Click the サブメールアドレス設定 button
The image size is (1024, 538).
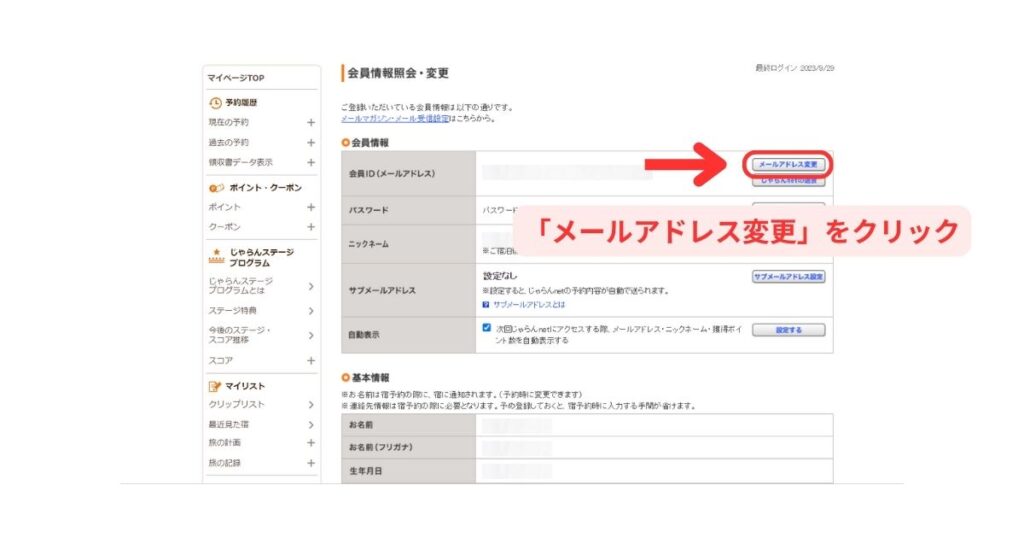[788, 277]
